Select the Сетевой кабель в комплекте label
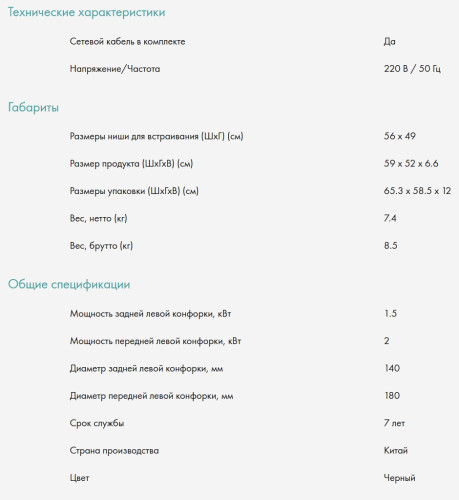 coord(127,42)
